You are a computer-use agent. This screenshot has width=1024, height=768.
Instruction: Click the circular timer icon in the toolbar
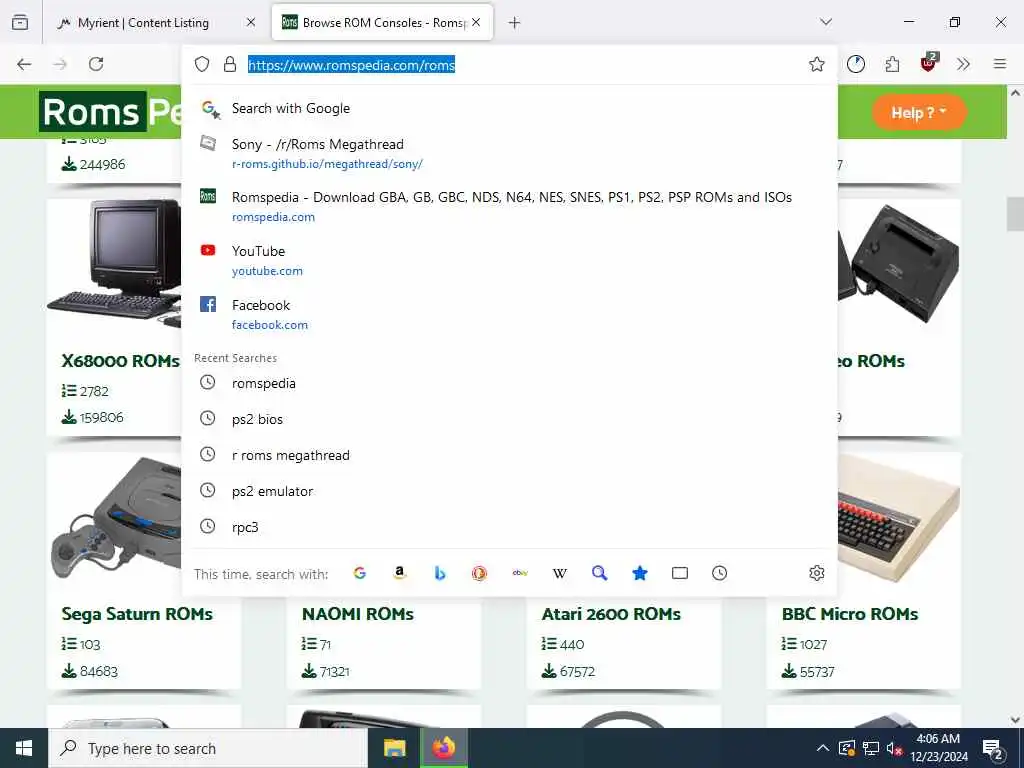(x=856, y=64)
